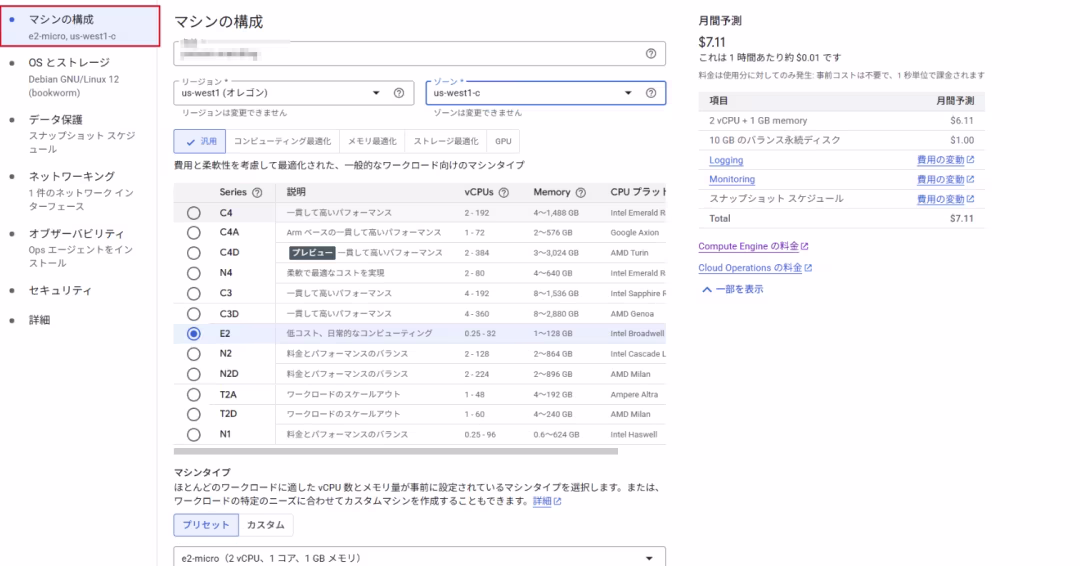
Task: Click checkmark icon on 汎用 tab
Action: (190, 142)
